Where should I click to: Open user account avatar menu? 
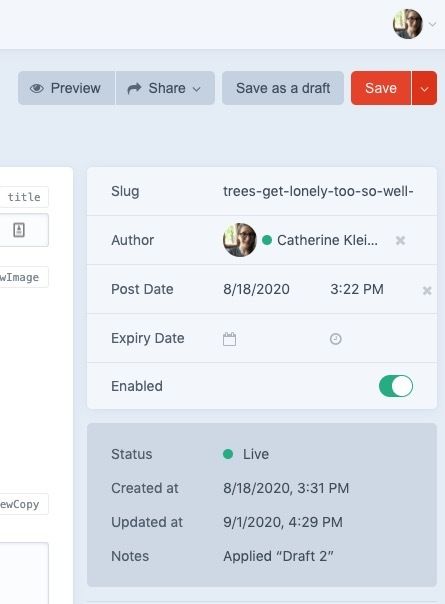408,24
